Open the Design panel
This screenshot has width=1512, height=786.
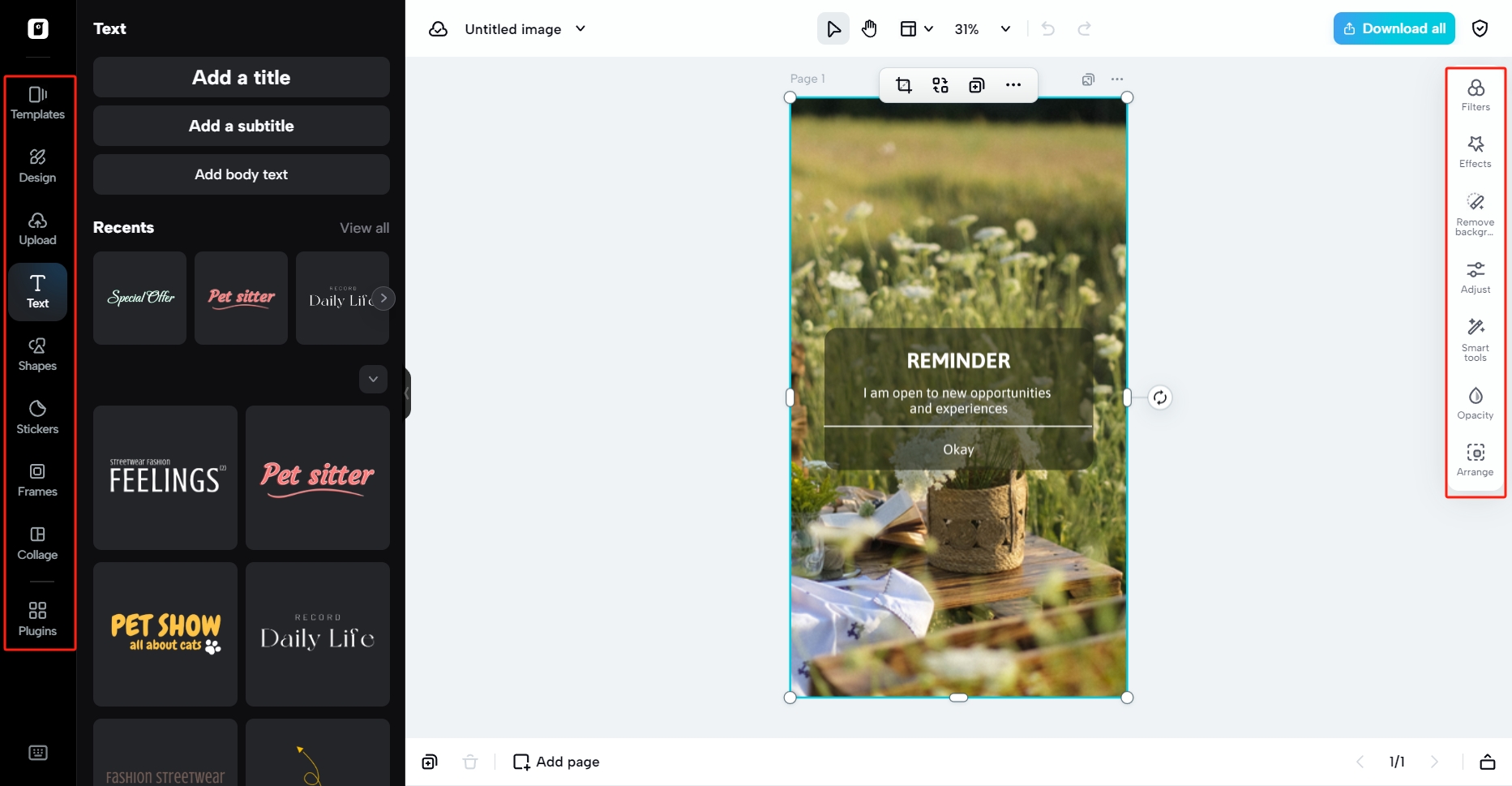(x=37, y=166)
